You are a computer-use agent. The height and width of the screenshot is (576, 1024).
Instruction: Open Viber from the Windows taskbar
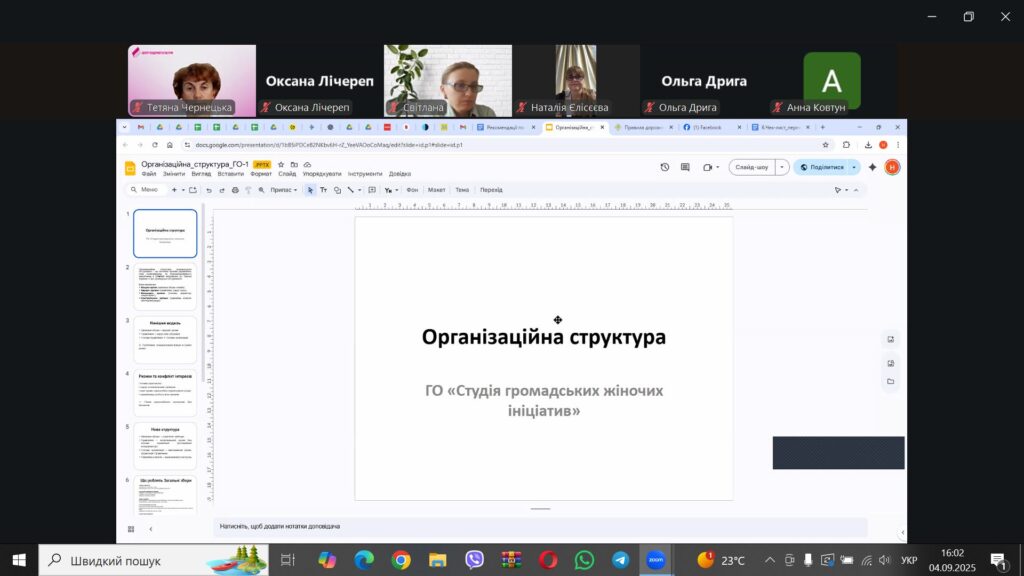tap(474, 560)
